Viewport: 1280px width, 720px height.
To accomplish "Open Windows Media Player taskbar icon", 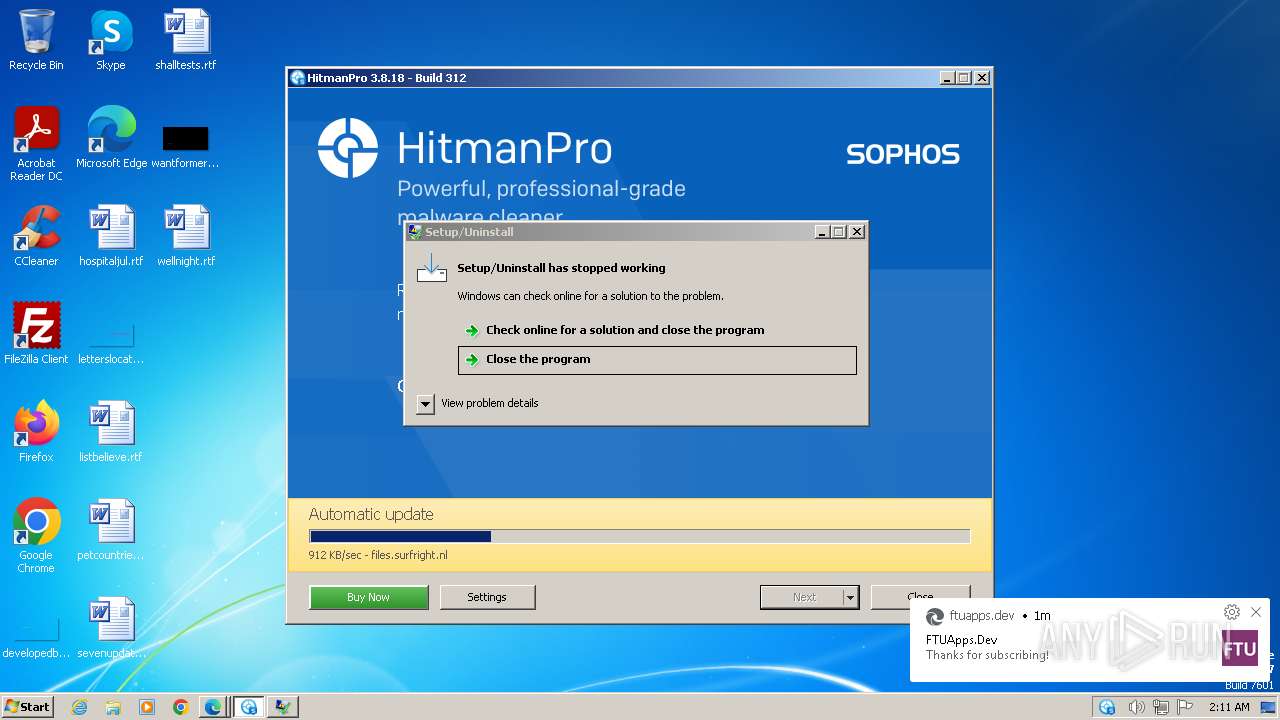I will pyautogui.click(x=147, y=707).
